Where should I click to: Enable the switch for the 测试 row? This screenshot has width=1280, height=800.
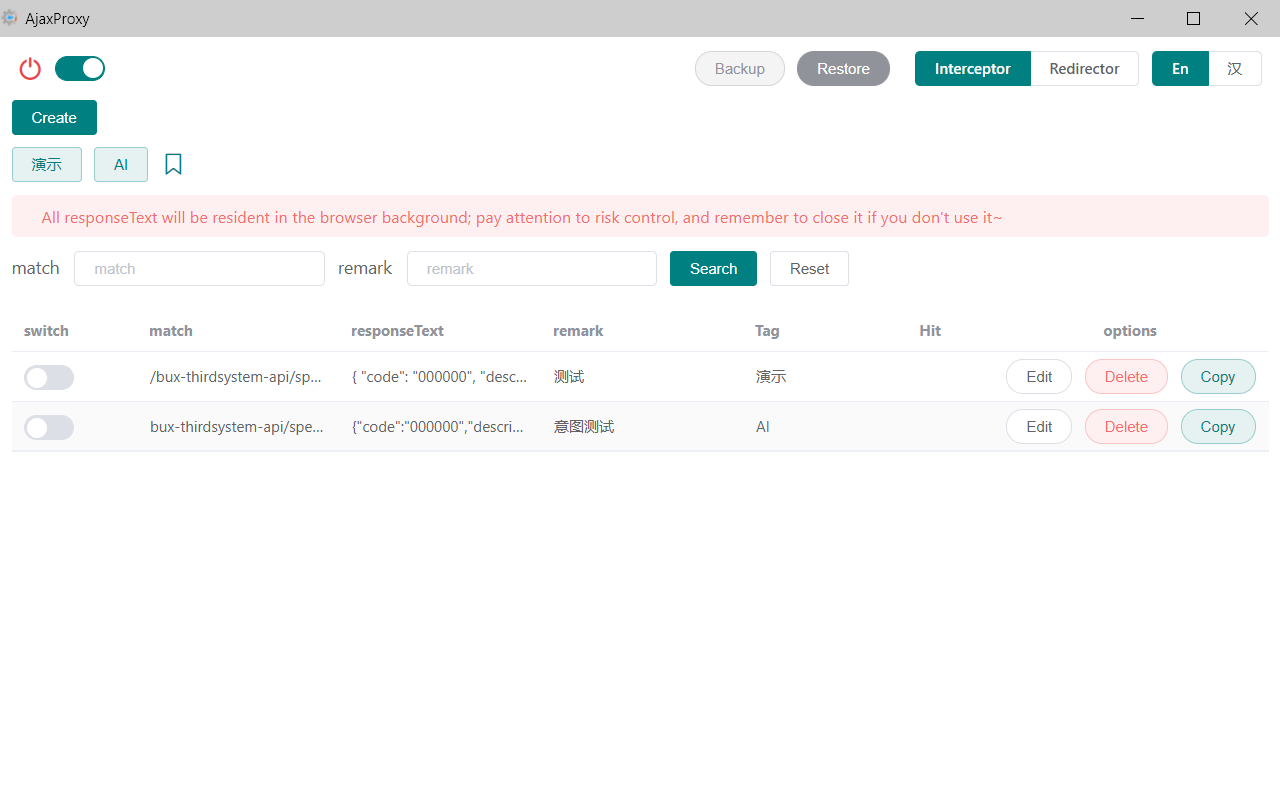click(49, 377)
